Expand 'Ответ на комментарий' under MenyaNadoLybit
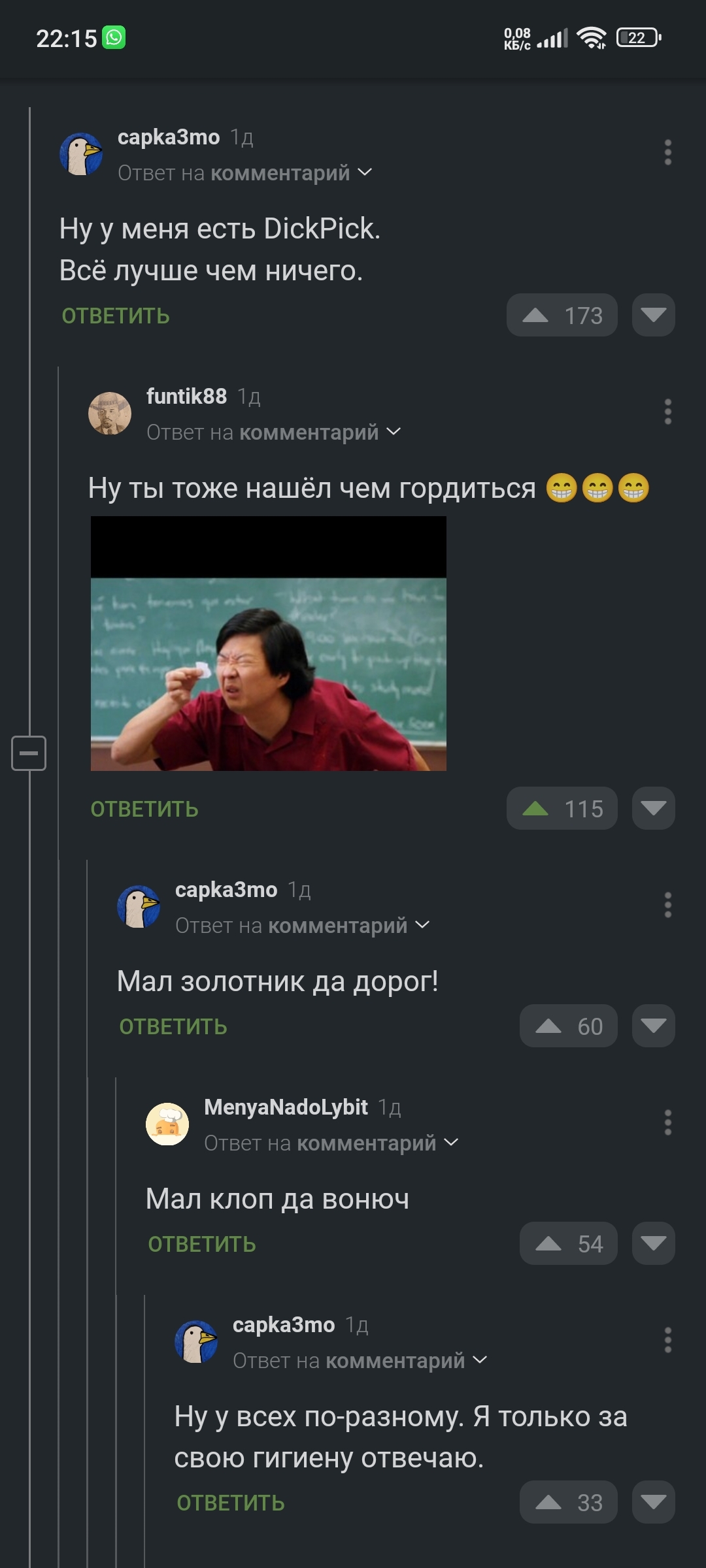This screenshot has width=706, height=1568. pos(331,1143)
